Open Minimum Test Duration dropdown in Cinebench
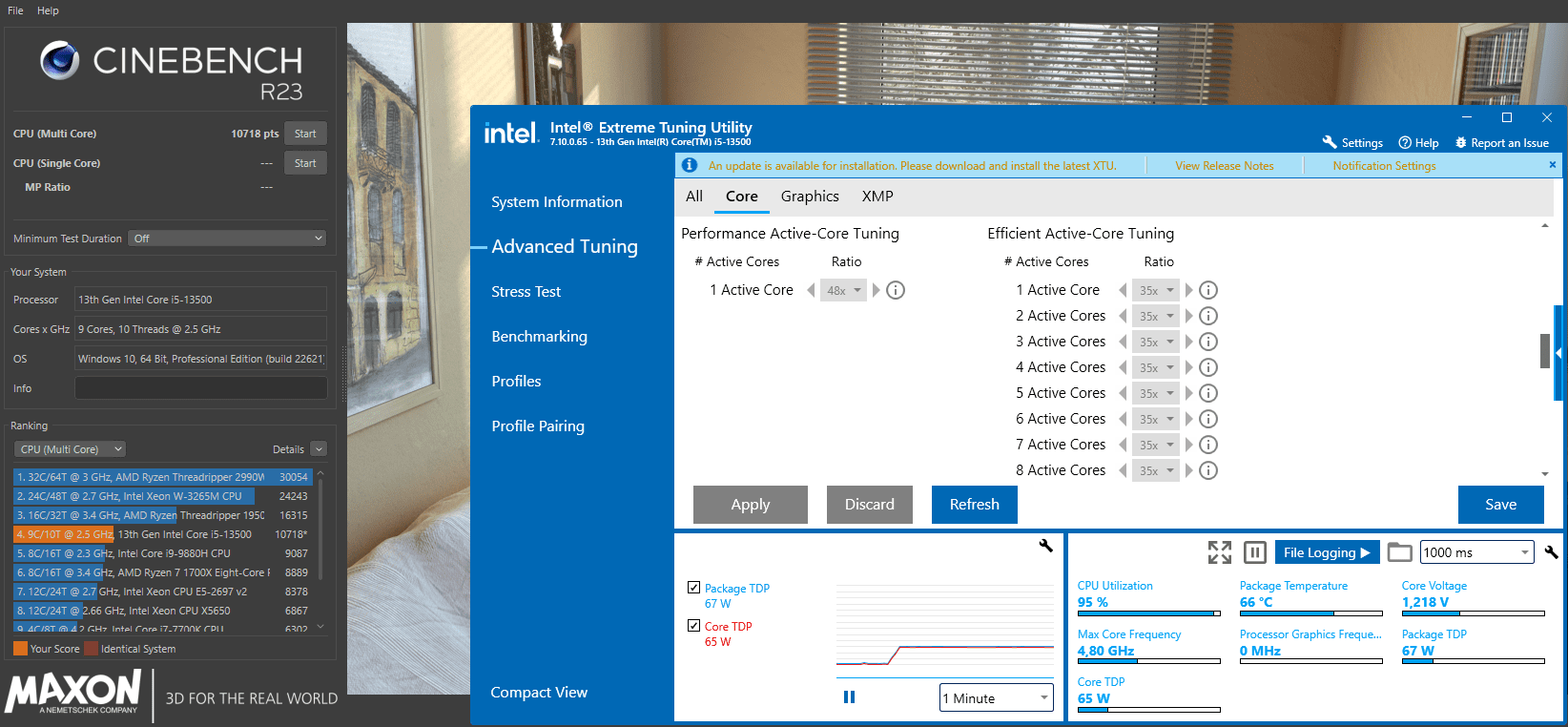 point(228,239)
